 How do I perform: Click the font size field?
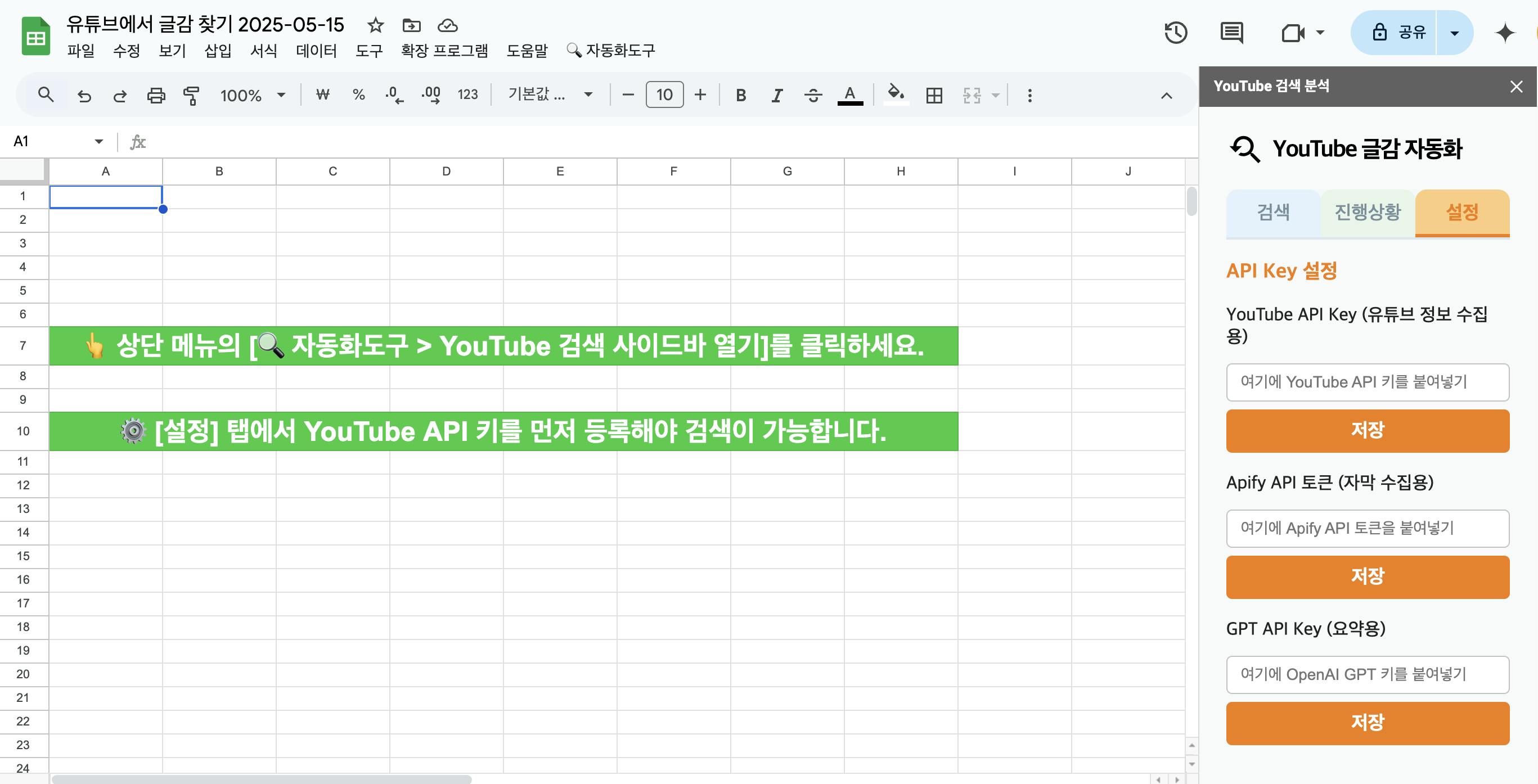[x=664, y=94]
